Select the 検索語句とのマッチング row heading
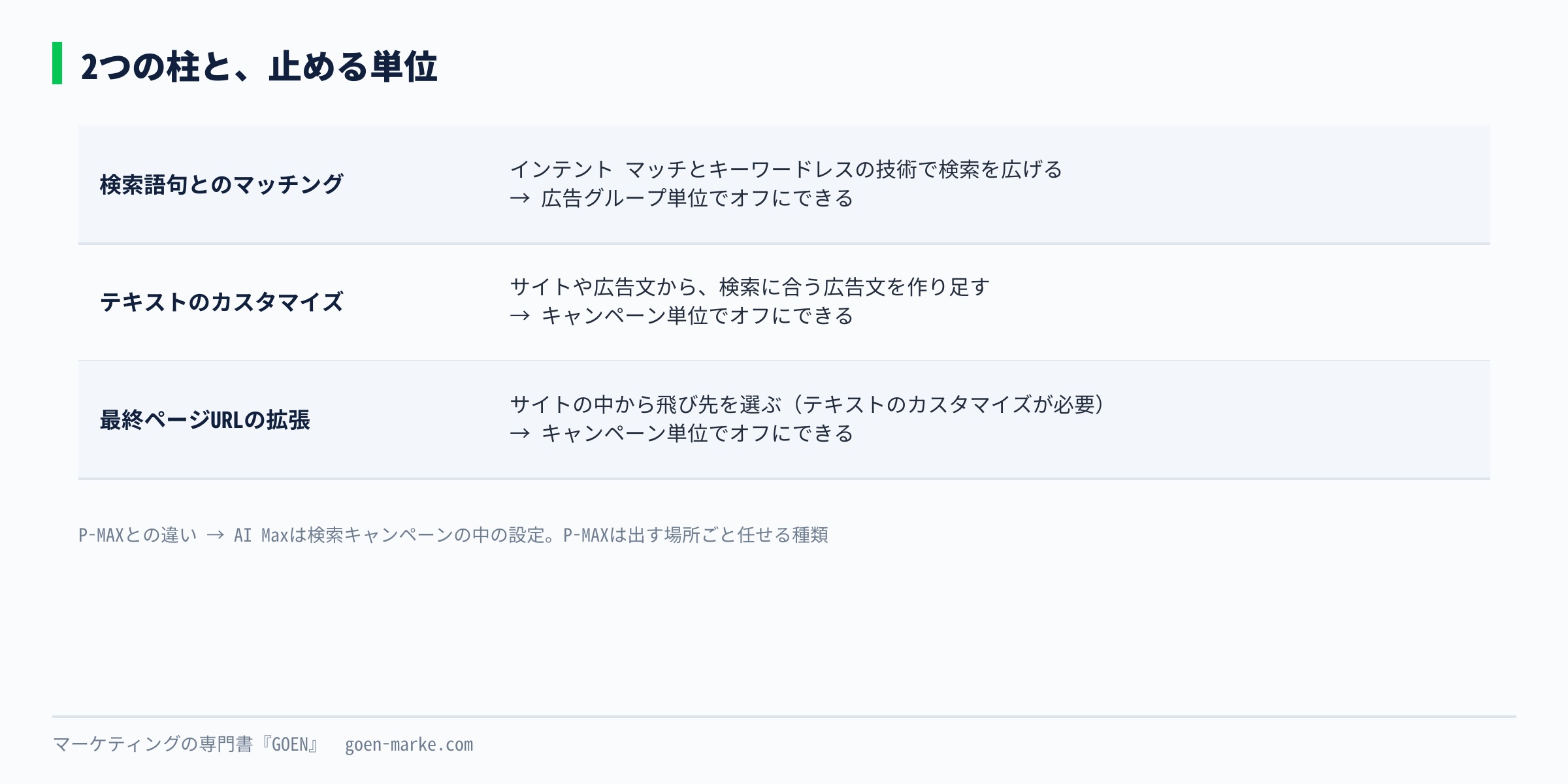Screen dimensions: 1568x784 [221, 184]
